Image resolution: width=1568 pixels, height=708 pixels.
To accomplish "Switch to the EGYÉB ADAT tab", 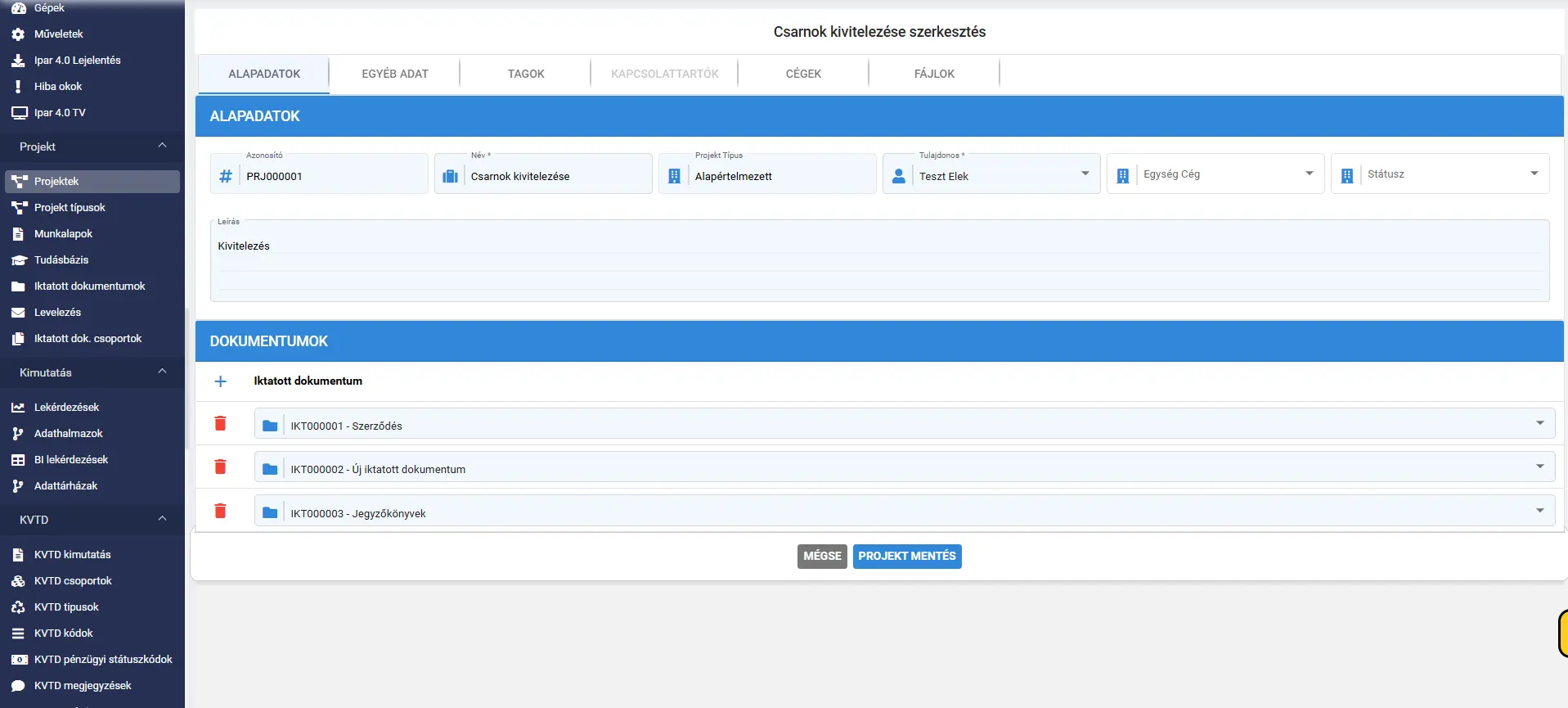I will pyautogui.click(x=395, y=74).
